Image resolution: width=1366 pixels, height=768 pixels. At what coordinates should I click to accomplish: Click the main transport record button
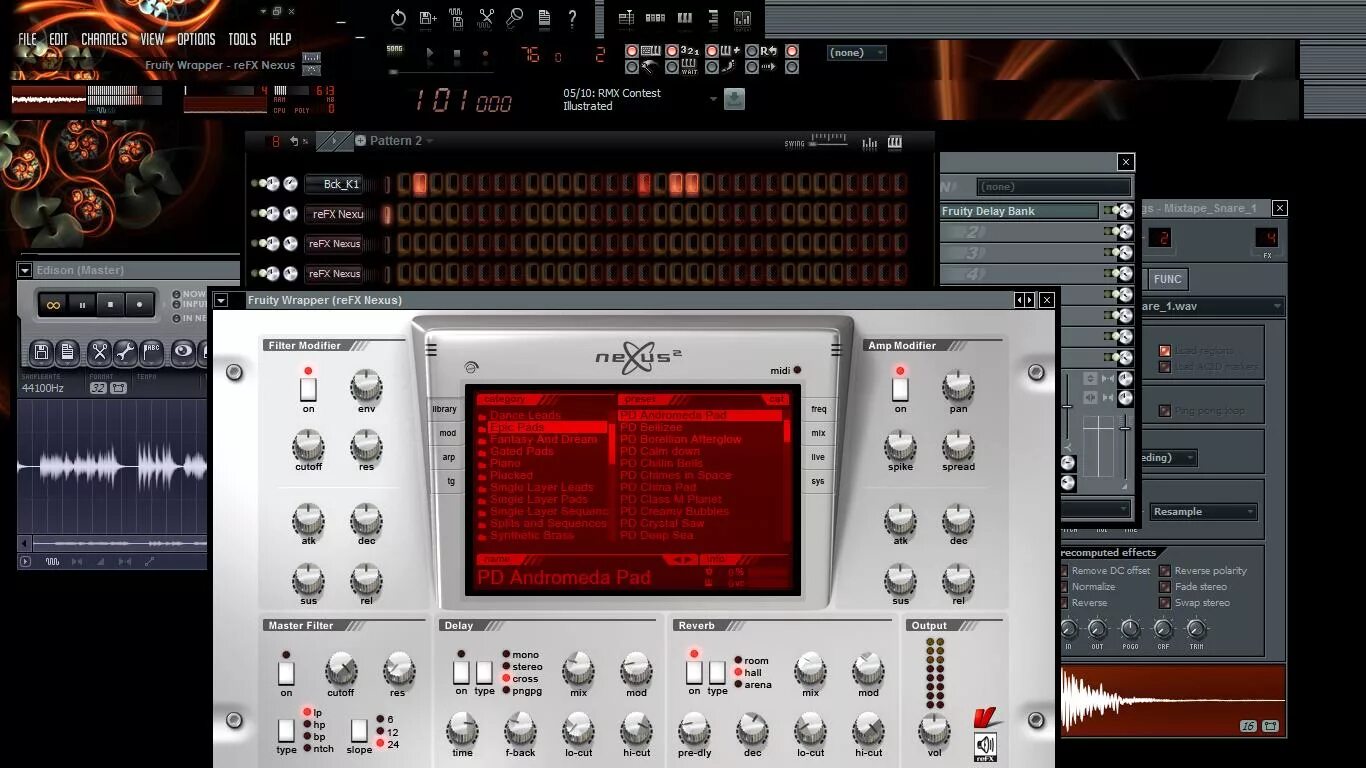(x=485, y=54)
